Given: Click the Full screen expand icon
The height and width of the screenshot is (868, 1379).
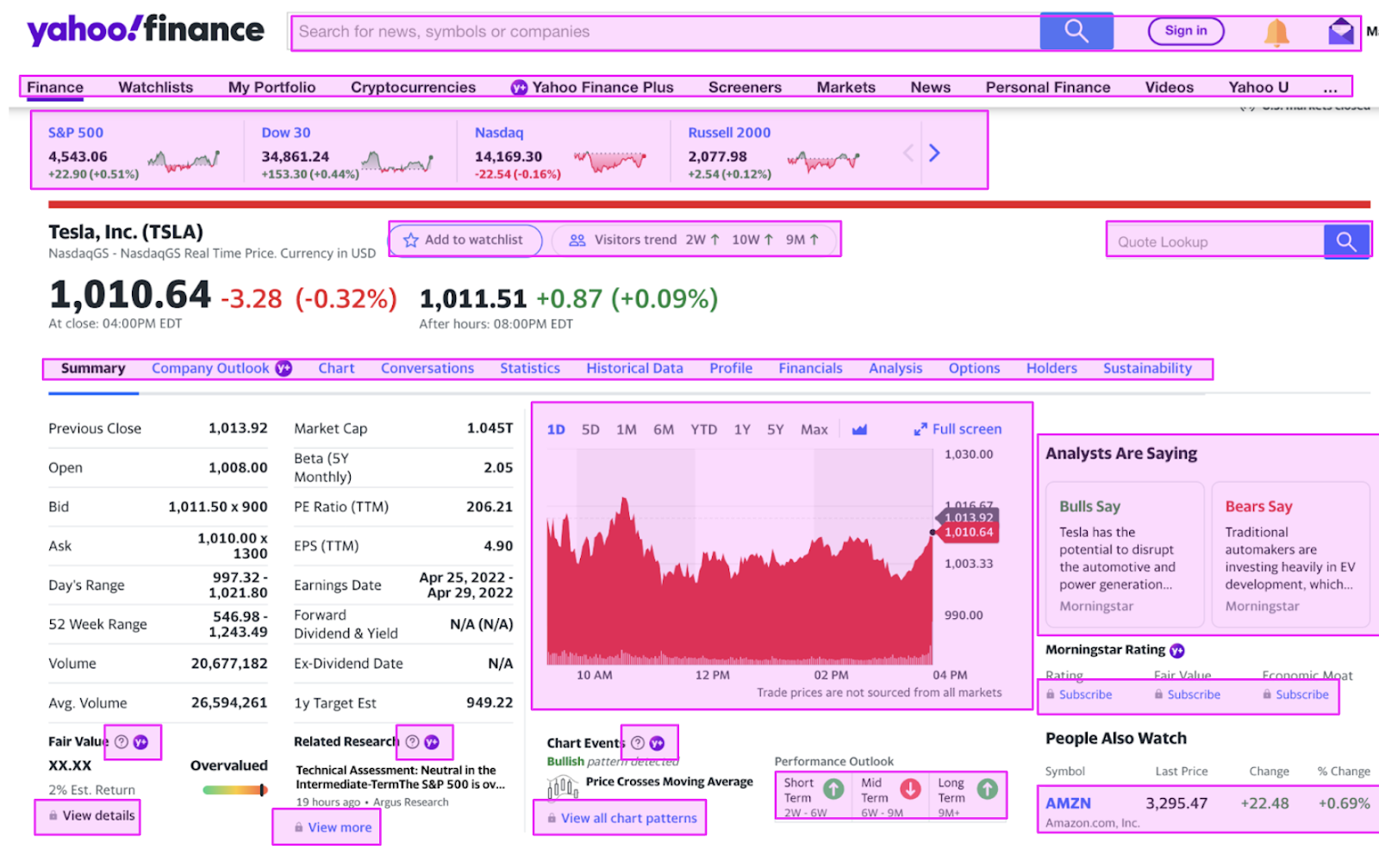Looking at the screenshot, I should (x=920, y=429).
